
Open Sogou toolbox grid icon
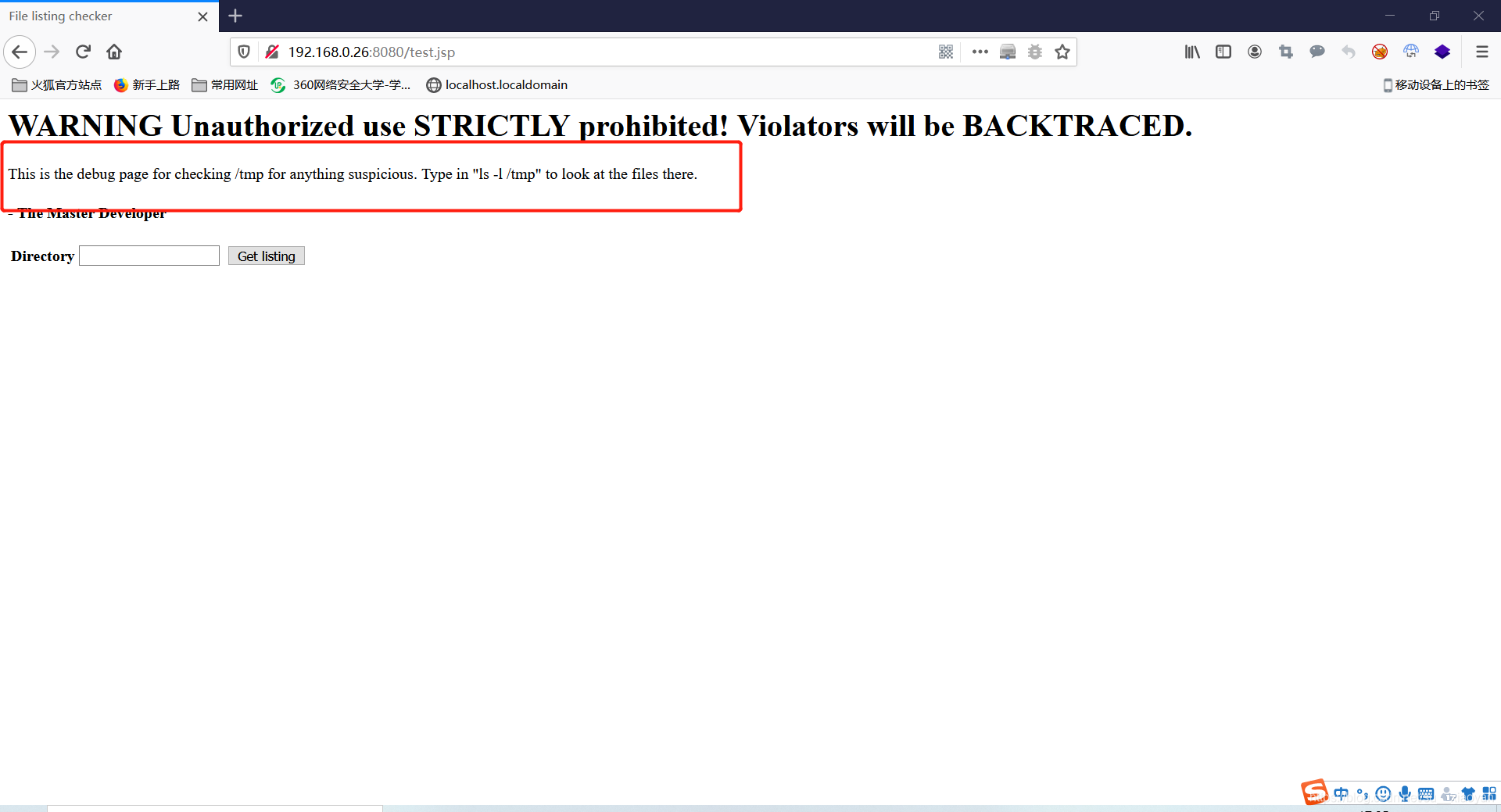(1489, 794)
